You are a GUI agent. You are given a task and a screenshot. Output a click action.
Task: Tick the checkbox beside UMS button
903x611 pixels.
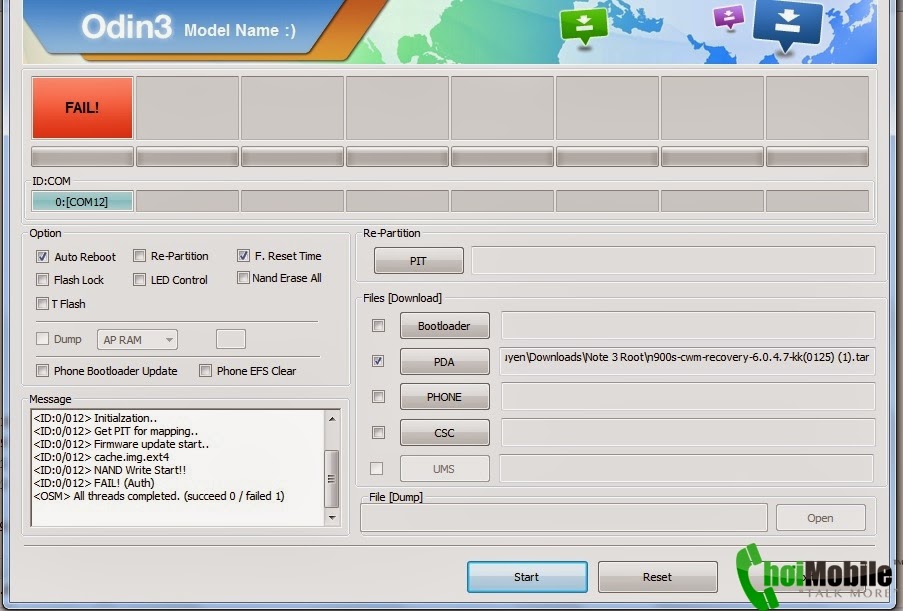(377, 469)
